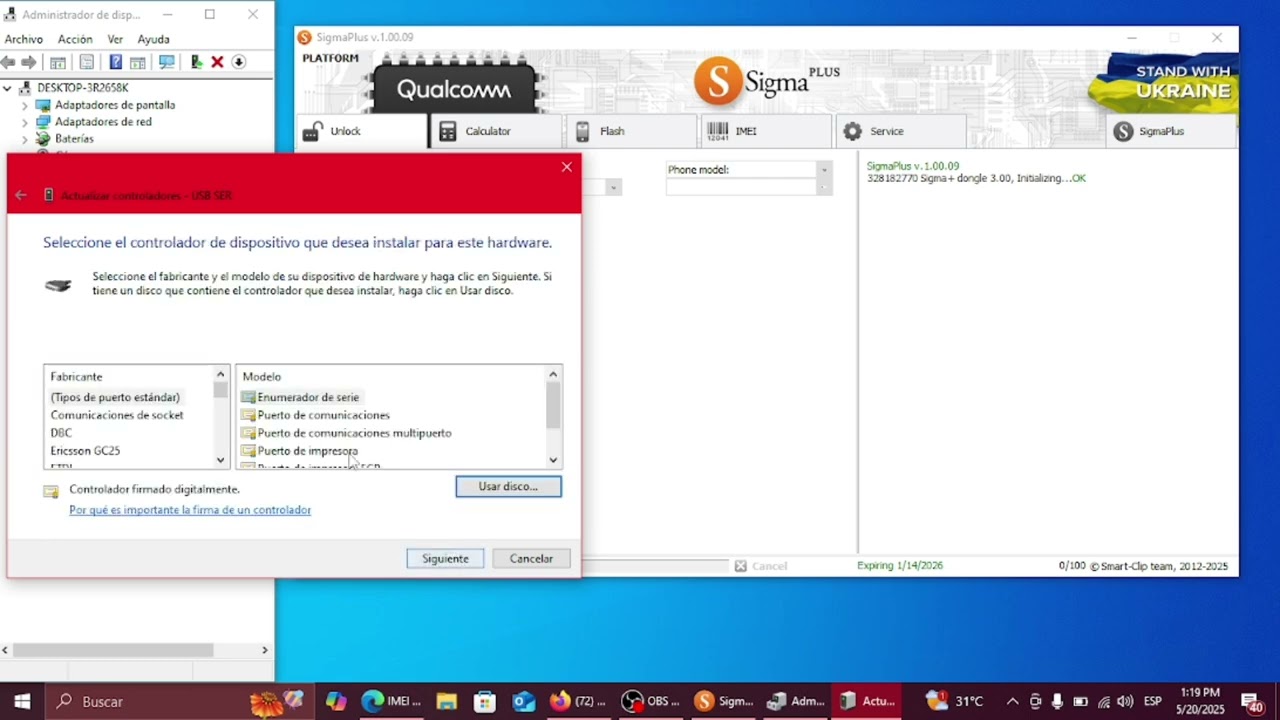Image resolution: width=1280 pixels, height=720 pixels.
Task: Click the Modelo list vertical scrollbar thumb
Action: tap(553, 406)
